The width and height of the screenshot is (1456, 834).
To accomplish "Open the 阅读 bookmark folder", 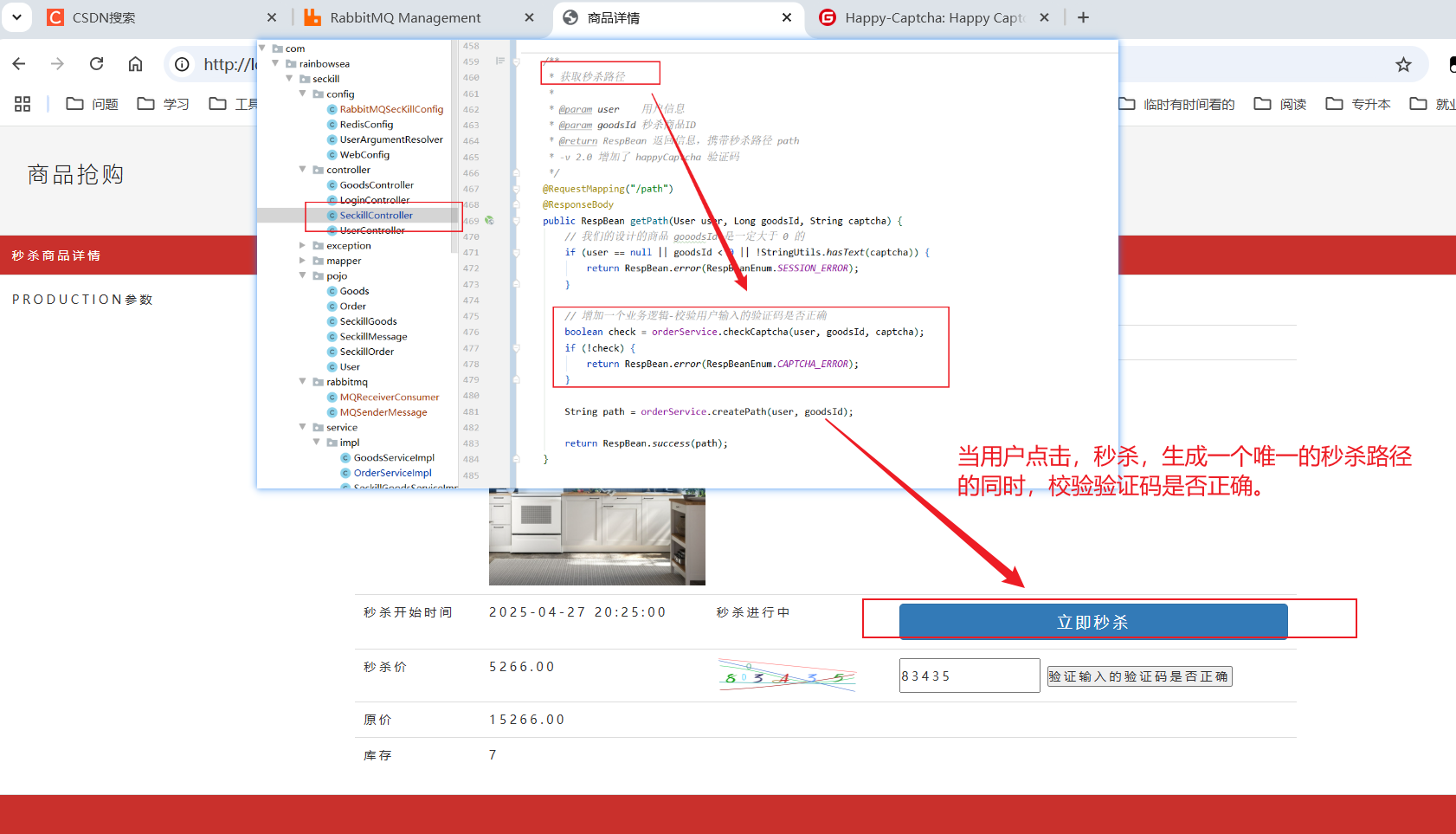I will [1280, 104].
